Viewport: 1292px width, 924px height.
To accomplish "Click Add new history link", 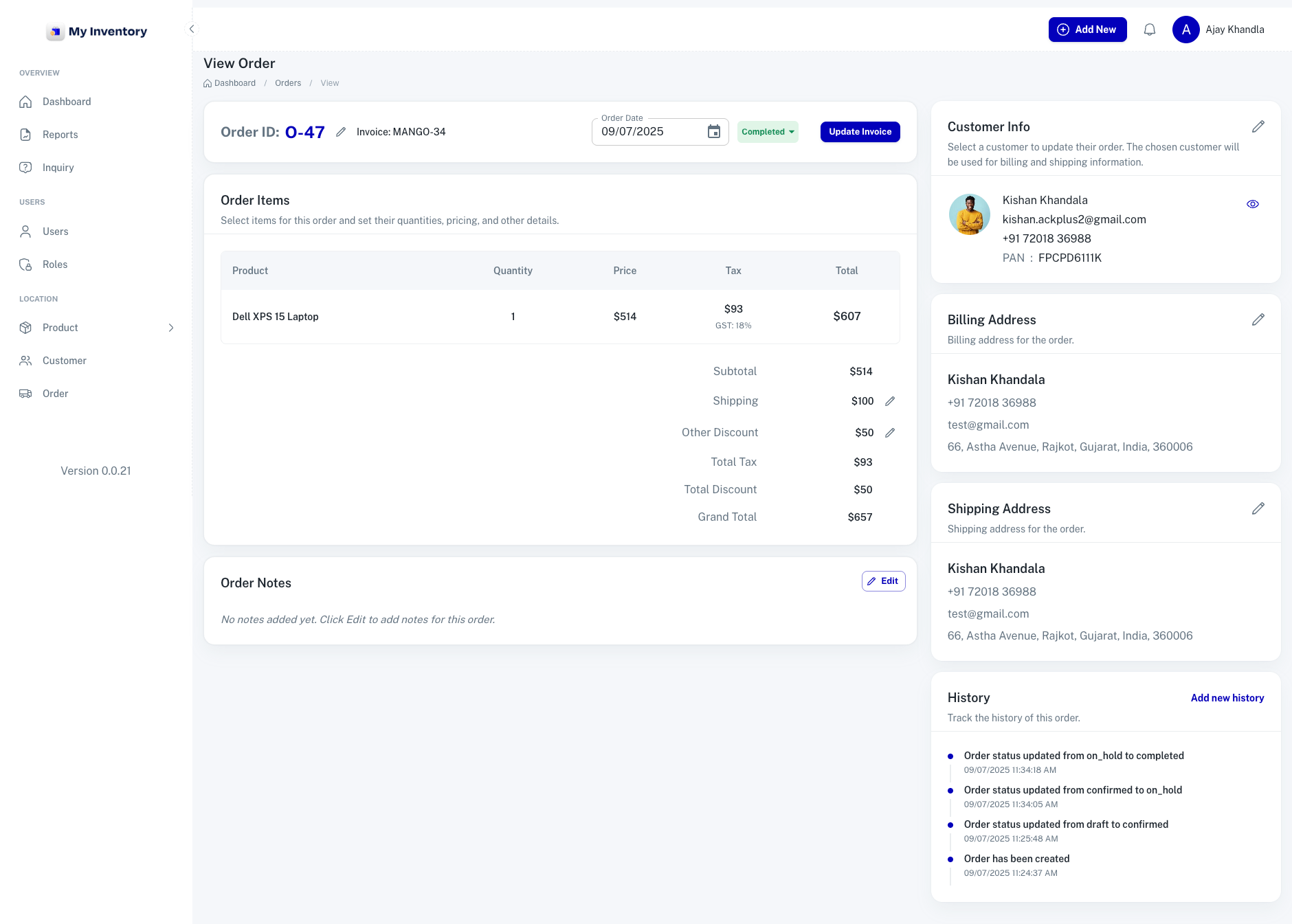I will 1227,698.
